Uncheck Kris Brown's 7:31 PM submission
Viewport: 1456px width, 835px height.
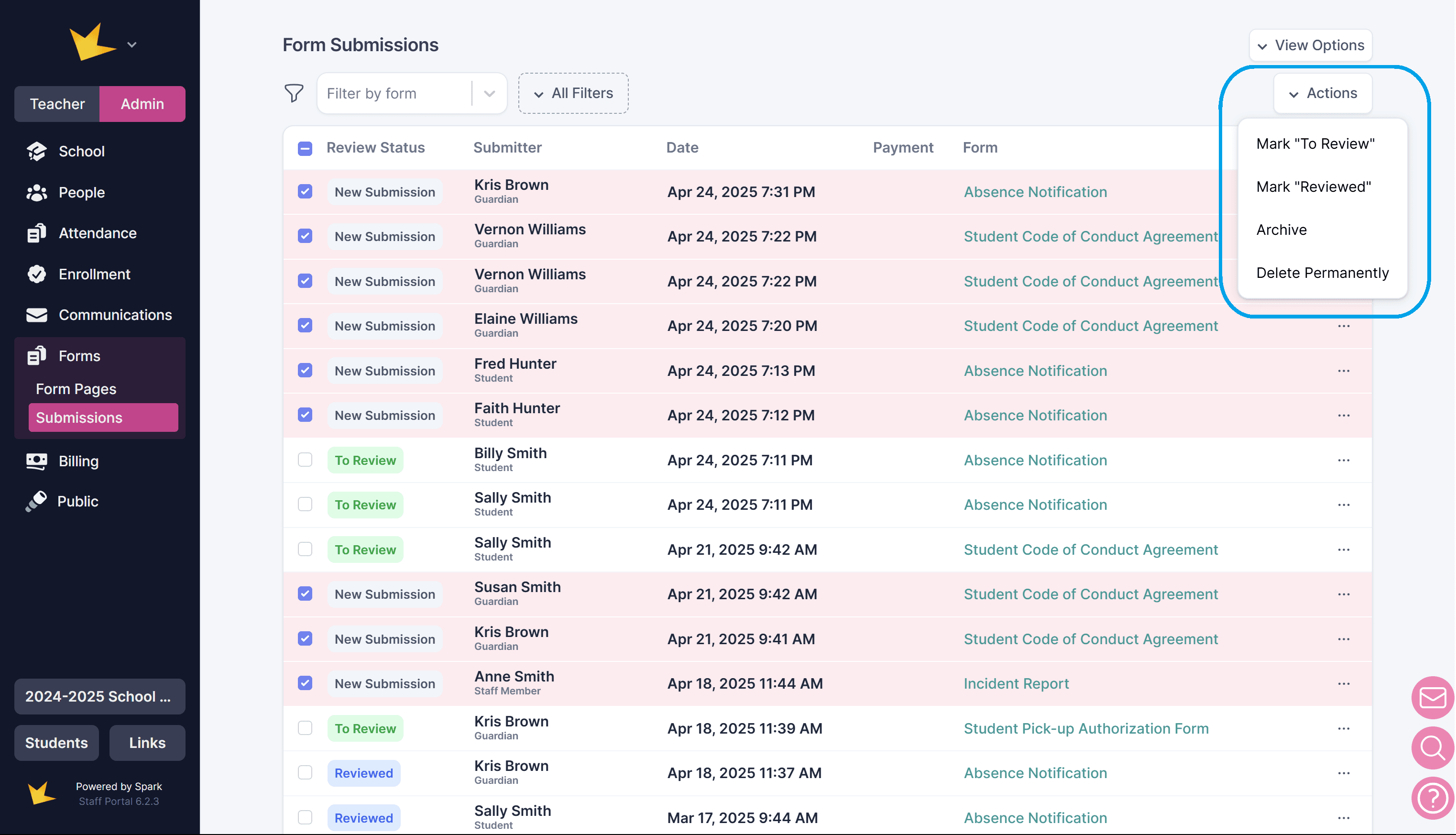(305, 192)
